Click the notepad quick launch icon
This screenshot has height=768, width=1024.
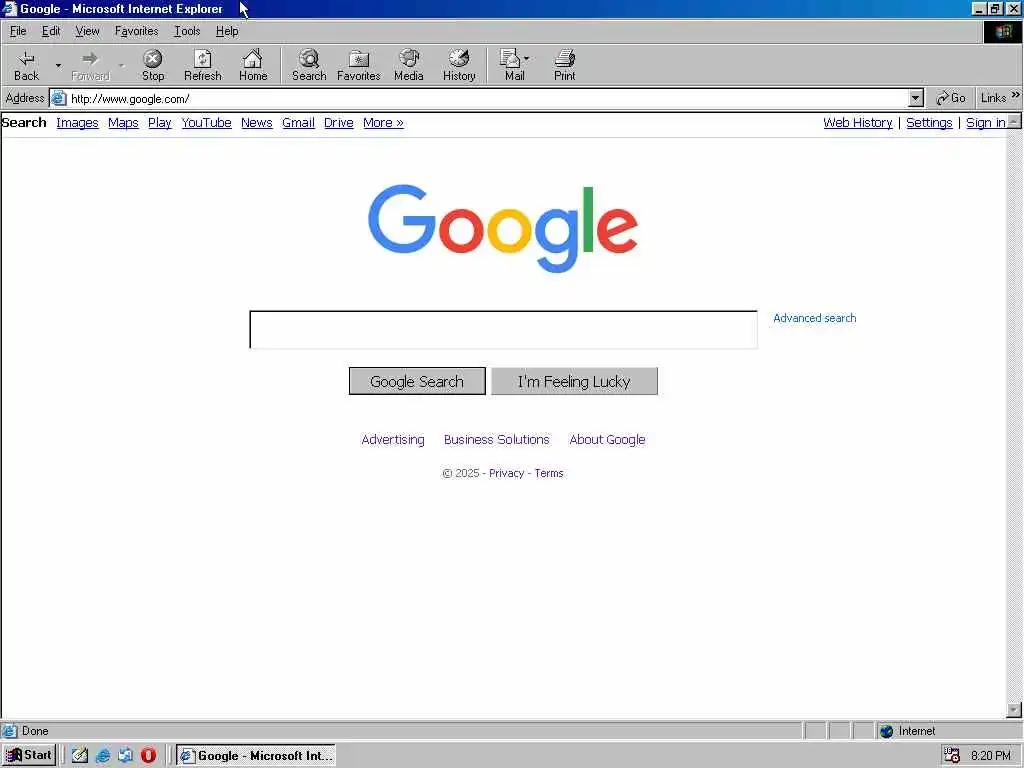click(x=80, y=756)
